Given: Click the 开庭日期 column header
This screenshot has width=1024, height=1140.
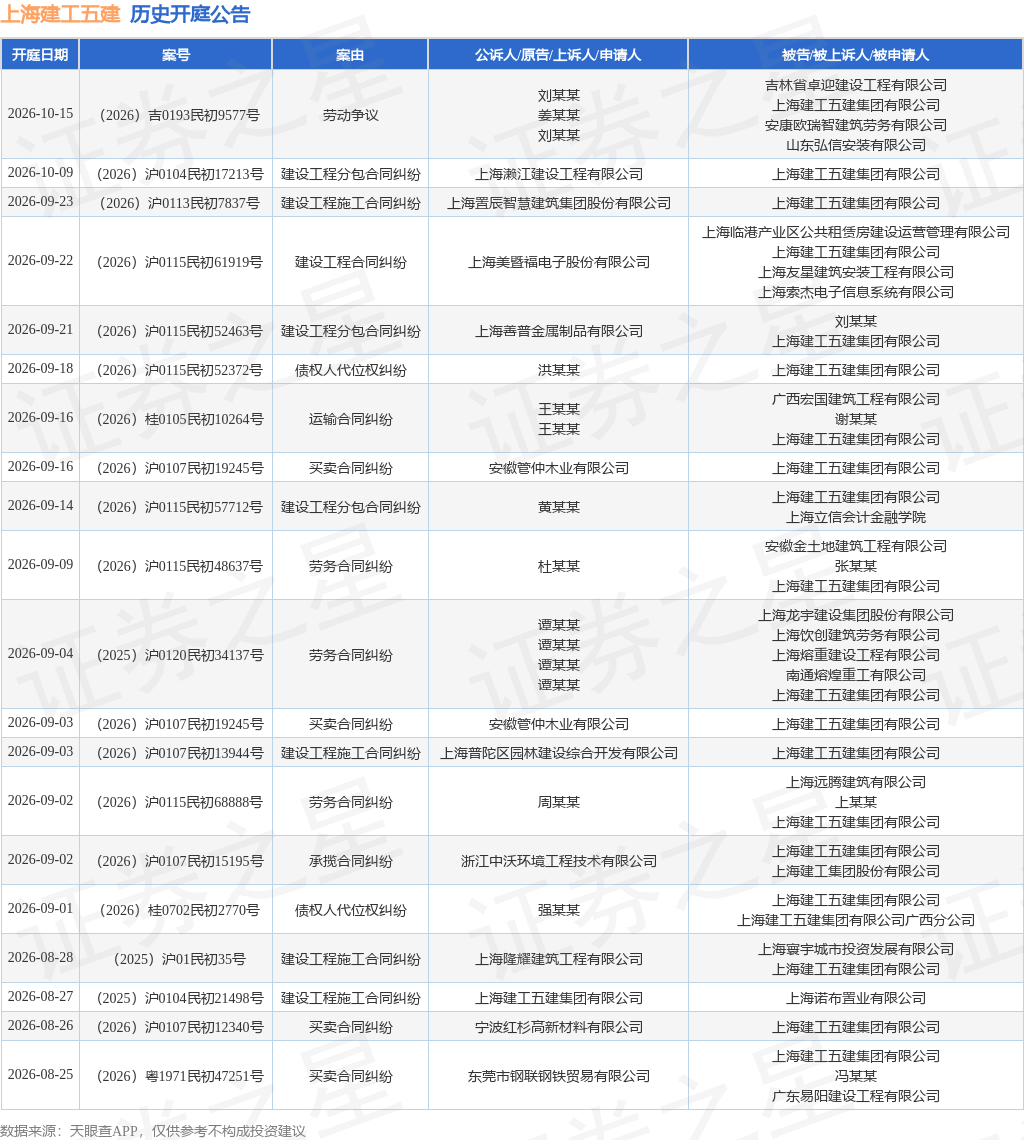Looking at the screenshot, I should click(40, 55).
